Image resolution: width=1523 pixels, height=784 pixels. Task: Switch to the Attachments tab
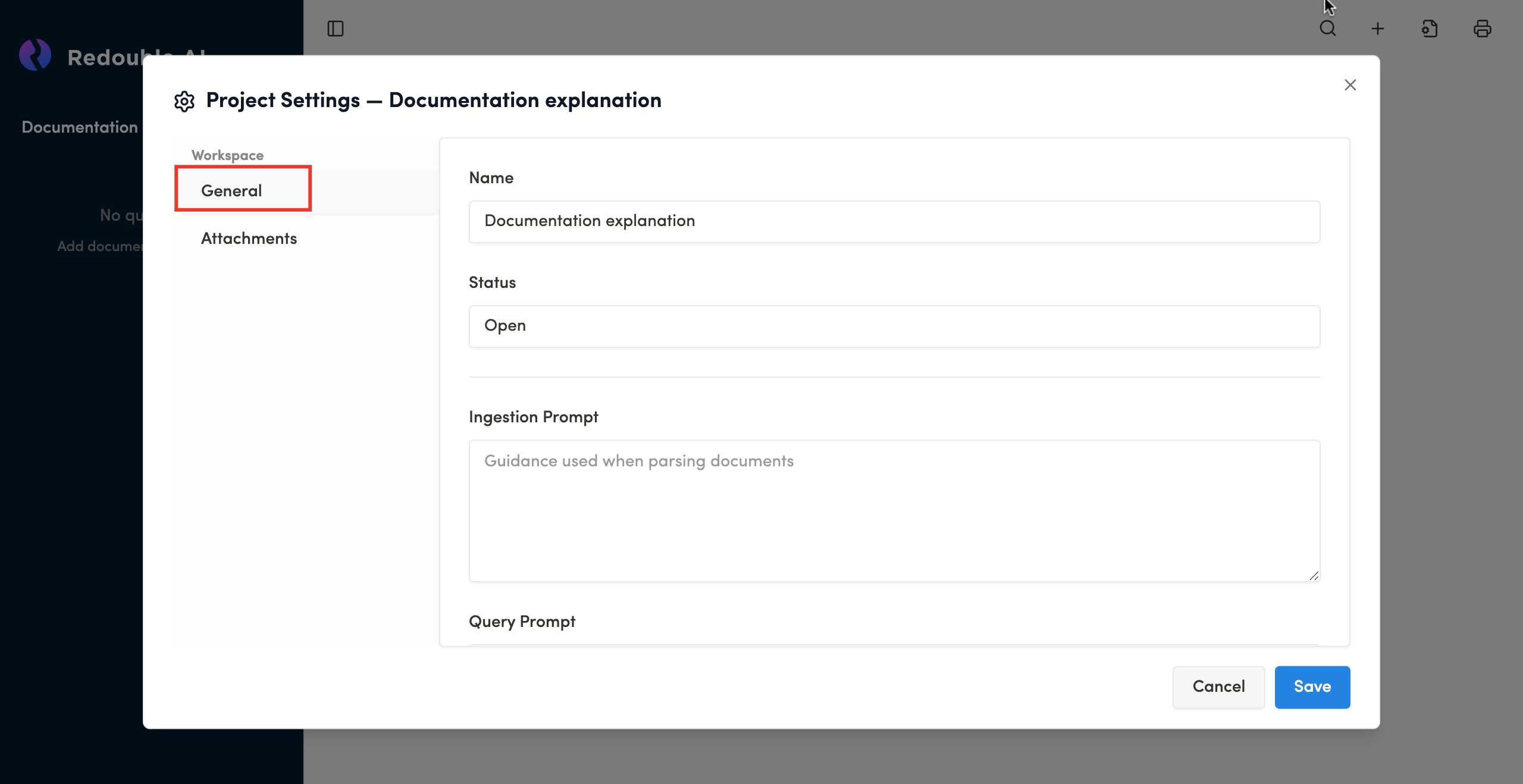[x=249, y=239]
